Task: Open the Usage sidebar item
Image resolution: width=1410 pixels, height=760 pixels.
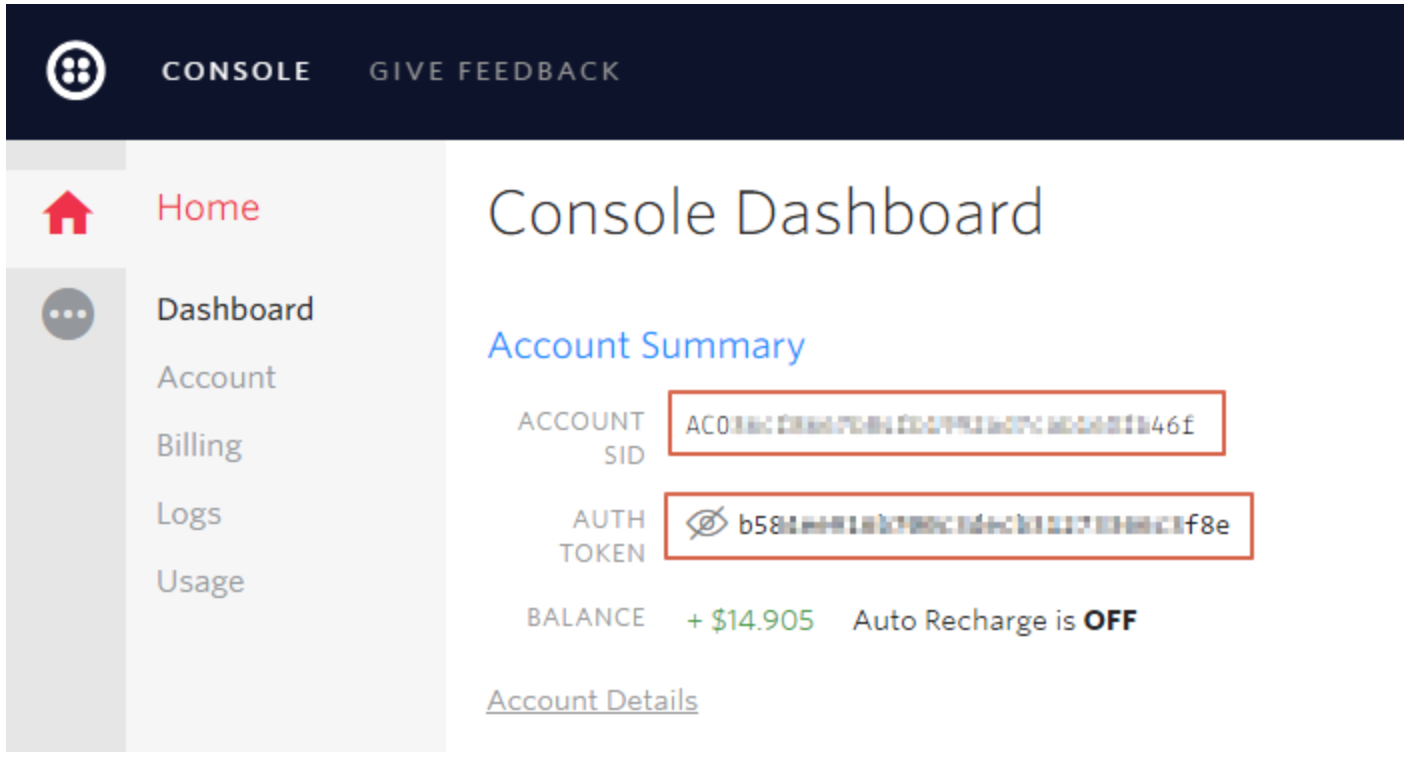Action: click(x=200, y=581)
